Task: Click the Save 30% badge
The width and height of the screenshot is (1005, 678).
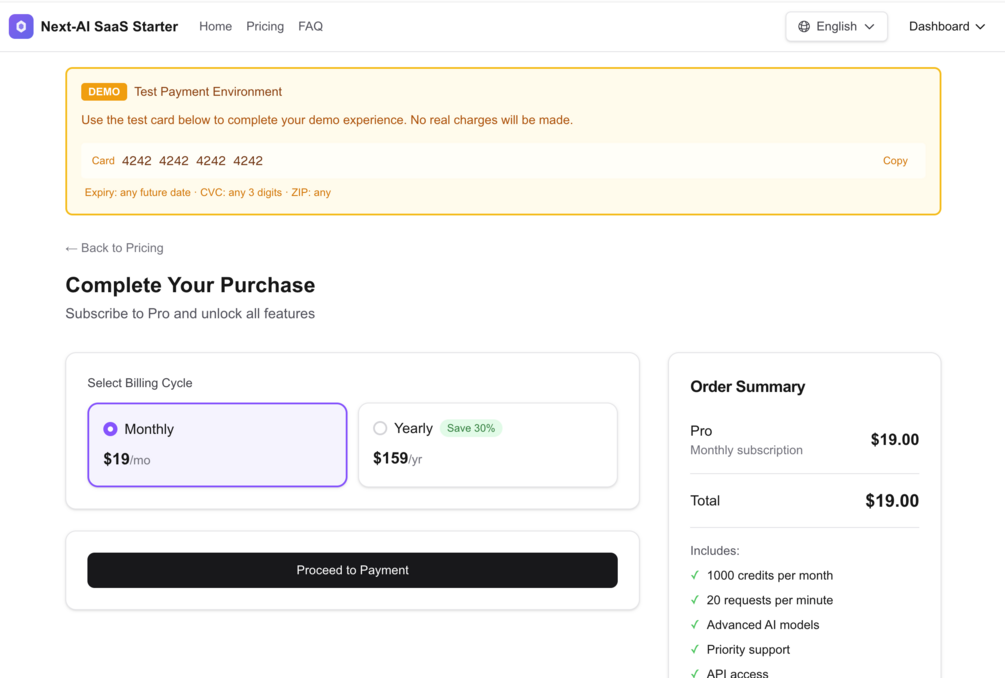Action: (x=471, y=428)
